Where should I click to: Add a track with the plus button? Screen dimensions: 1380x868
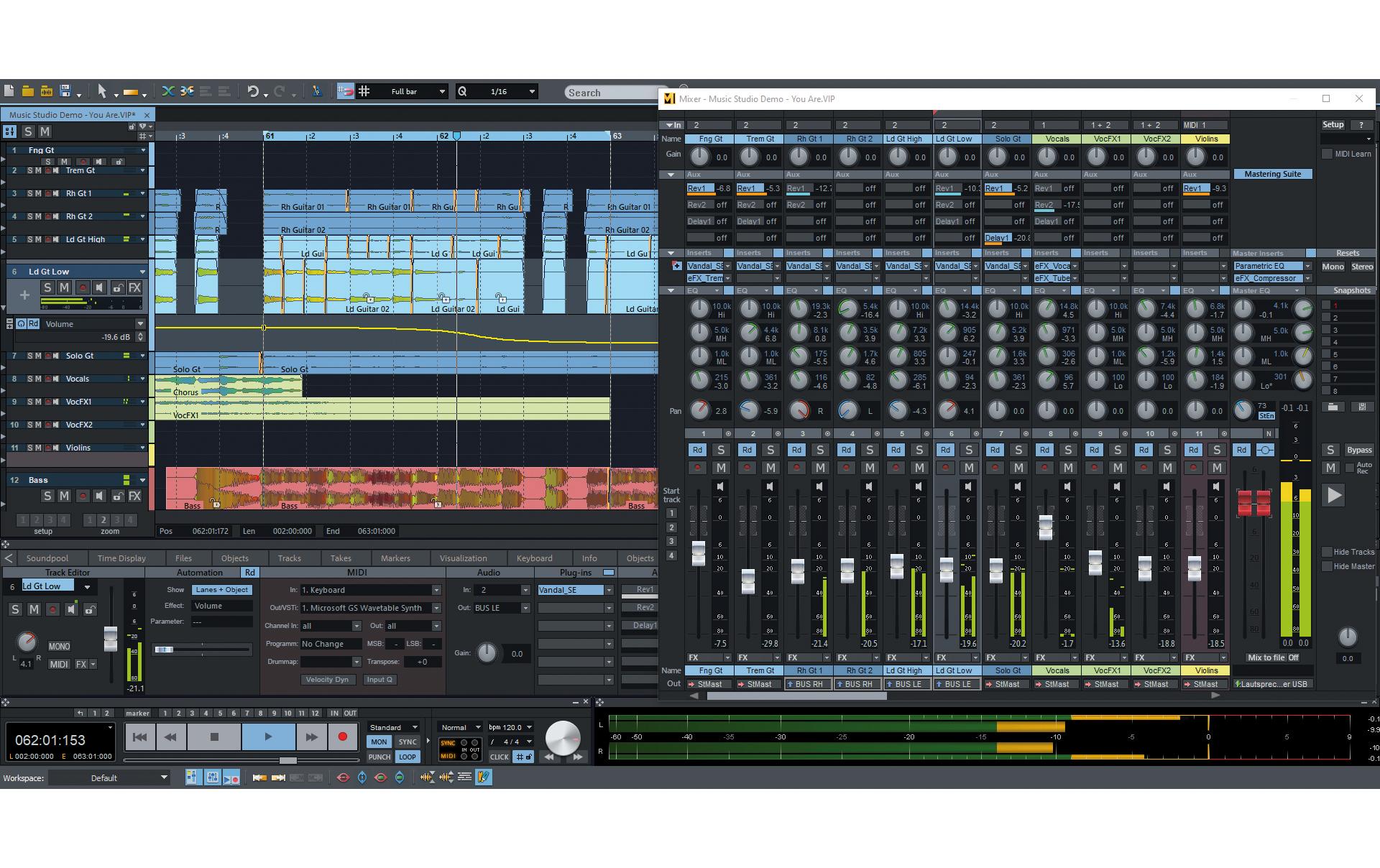click(24, 295)
